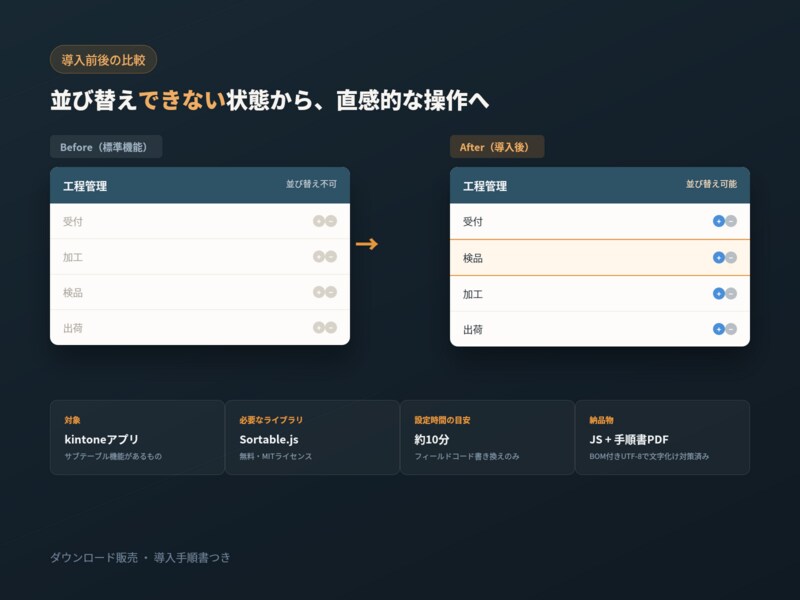
Task: Click the 納品物 card label
Action: tap(602, 420)
